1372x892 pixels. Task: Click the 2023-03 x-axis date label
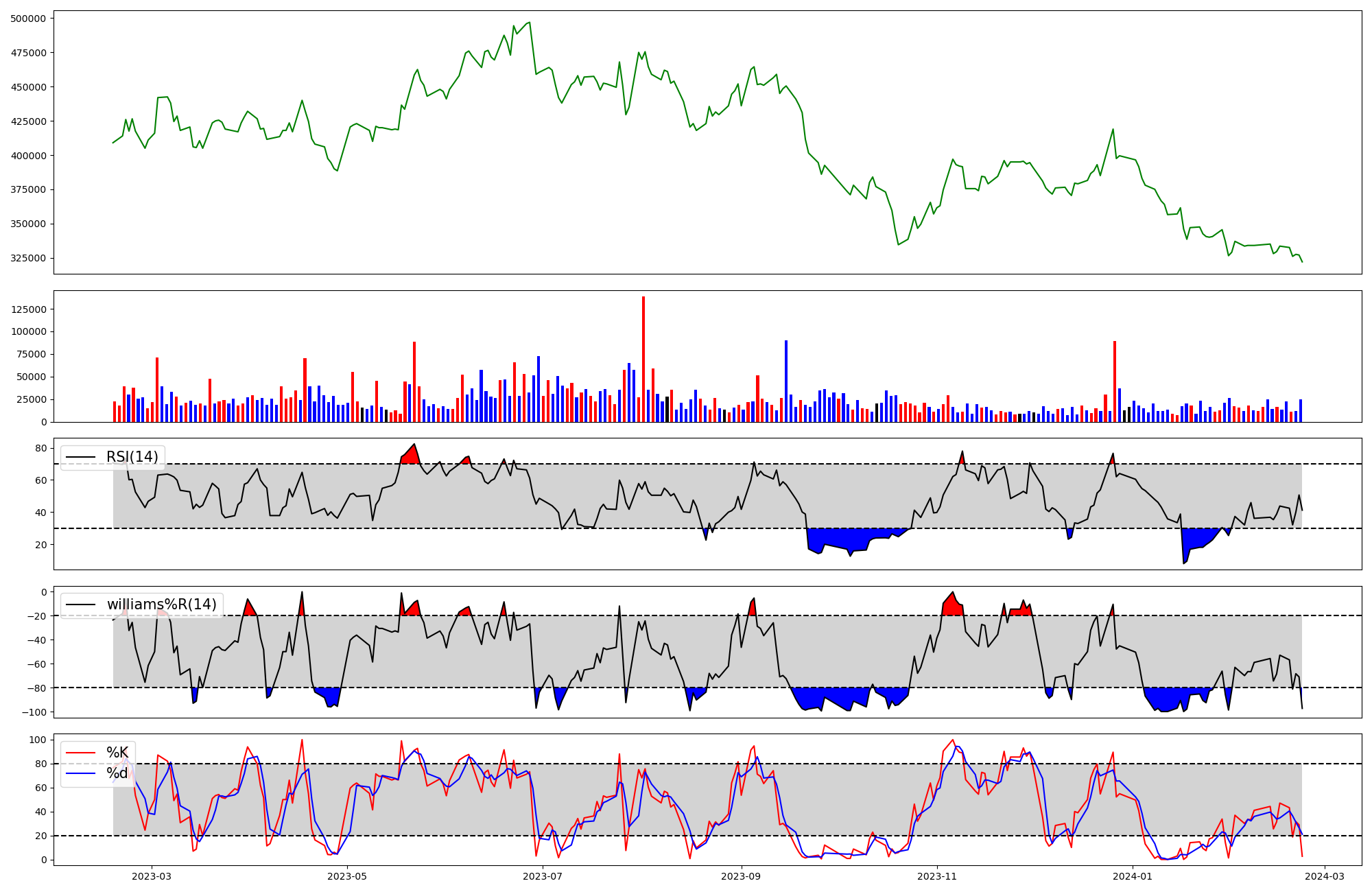[x=152, y=876]
